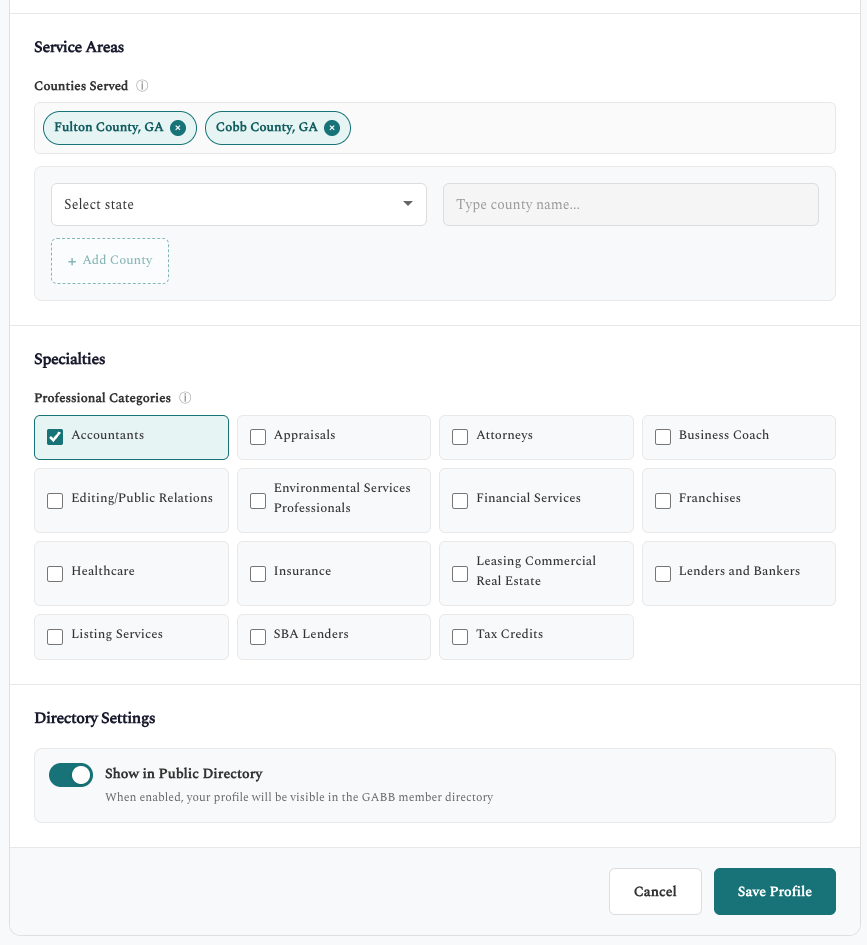
Task: Remove the Cobb County, GA chip
Action: 332,128
